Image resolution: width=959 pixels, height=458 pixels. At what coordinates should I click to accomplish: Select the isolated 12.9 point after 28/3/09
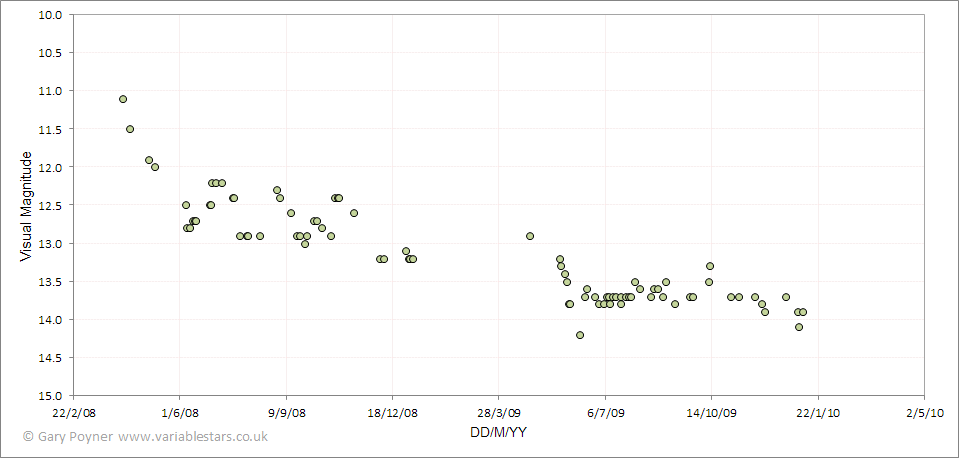click(x=530, y=236)
